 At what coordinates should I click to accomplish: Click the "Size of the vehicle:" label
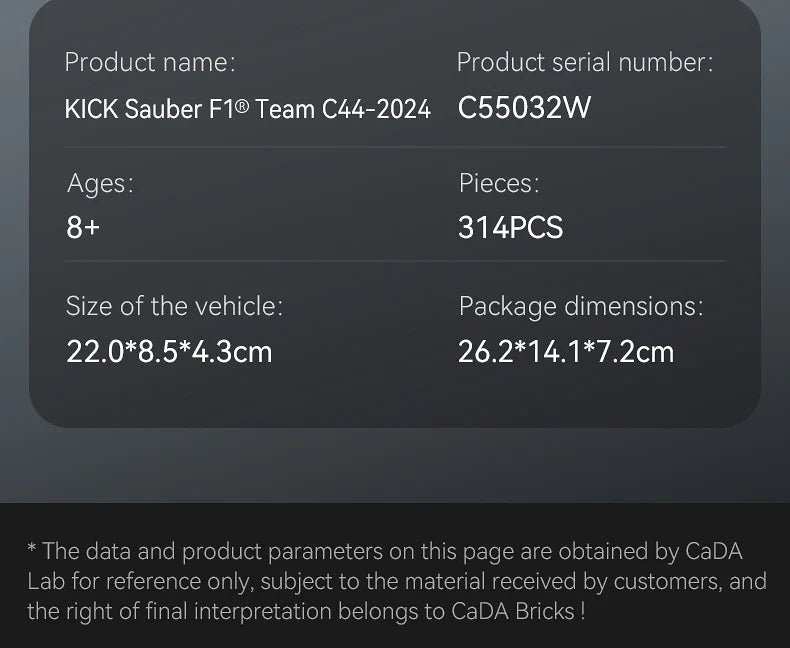(x=174, y=306)
